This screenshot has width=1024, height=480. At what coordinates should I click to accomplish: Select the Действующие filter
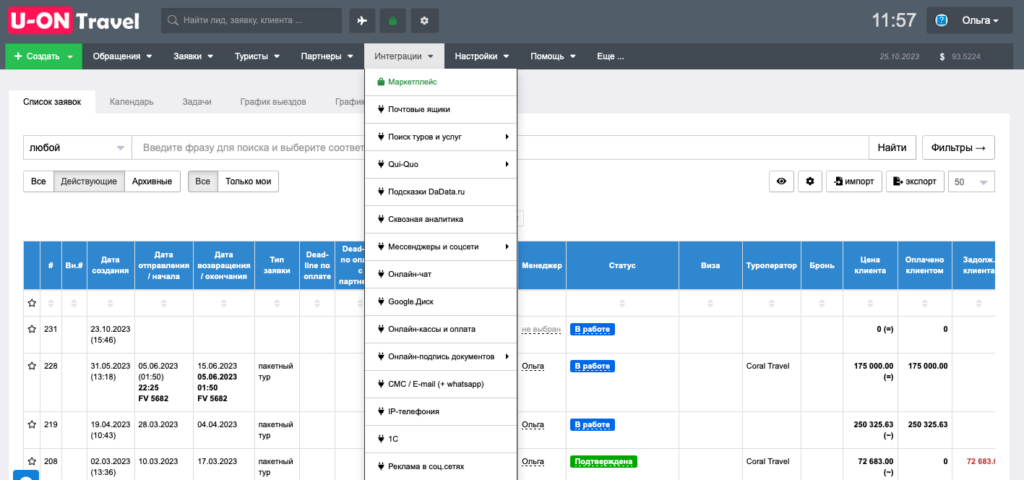(89, 182)
